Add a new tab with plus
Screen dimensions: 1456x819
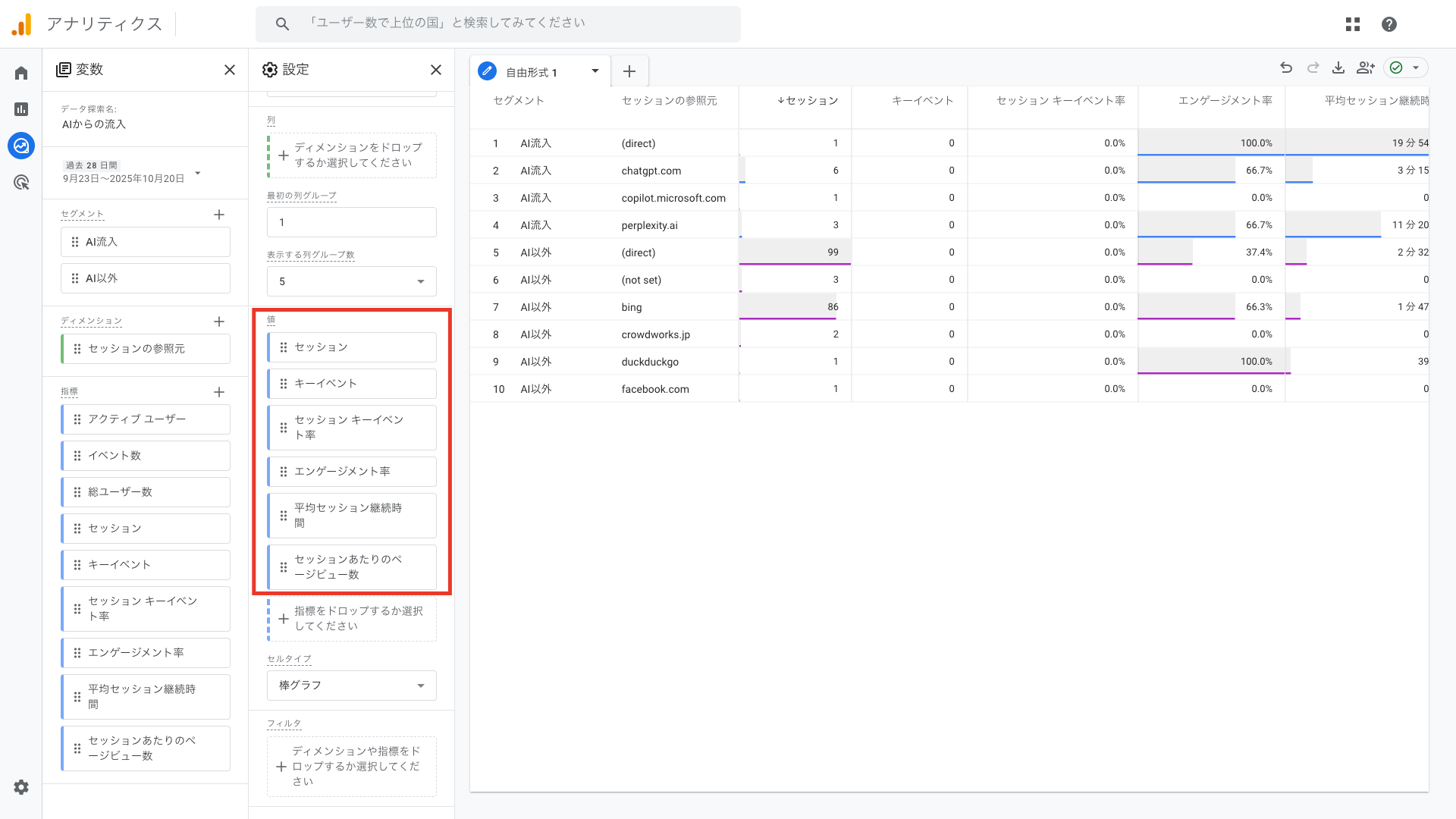click(629, 71)
